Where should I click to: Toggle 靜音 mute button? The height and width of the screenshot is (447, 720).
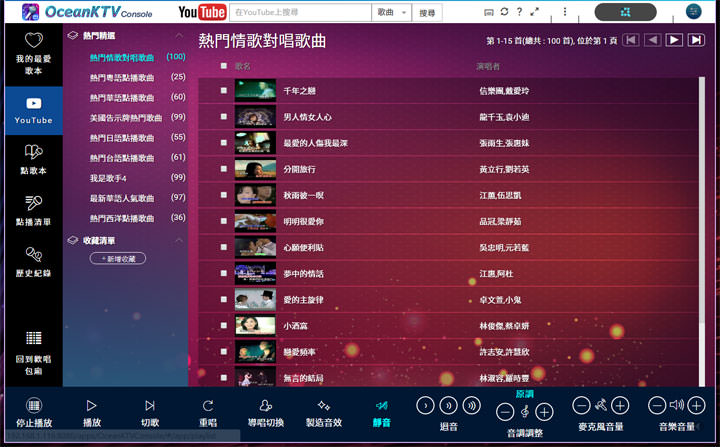382,405
